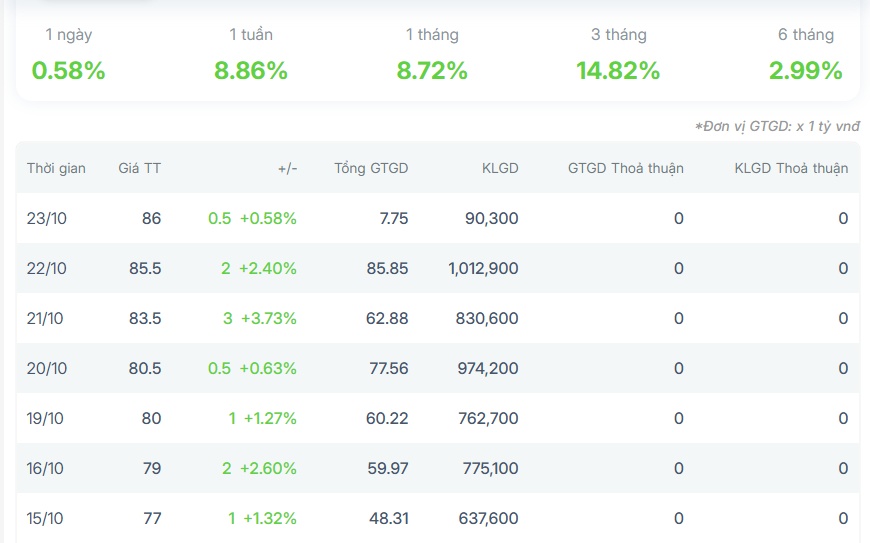Click total value 62.88 on 21/10
This screenshot has width=870, height=543.
[387, 318]
